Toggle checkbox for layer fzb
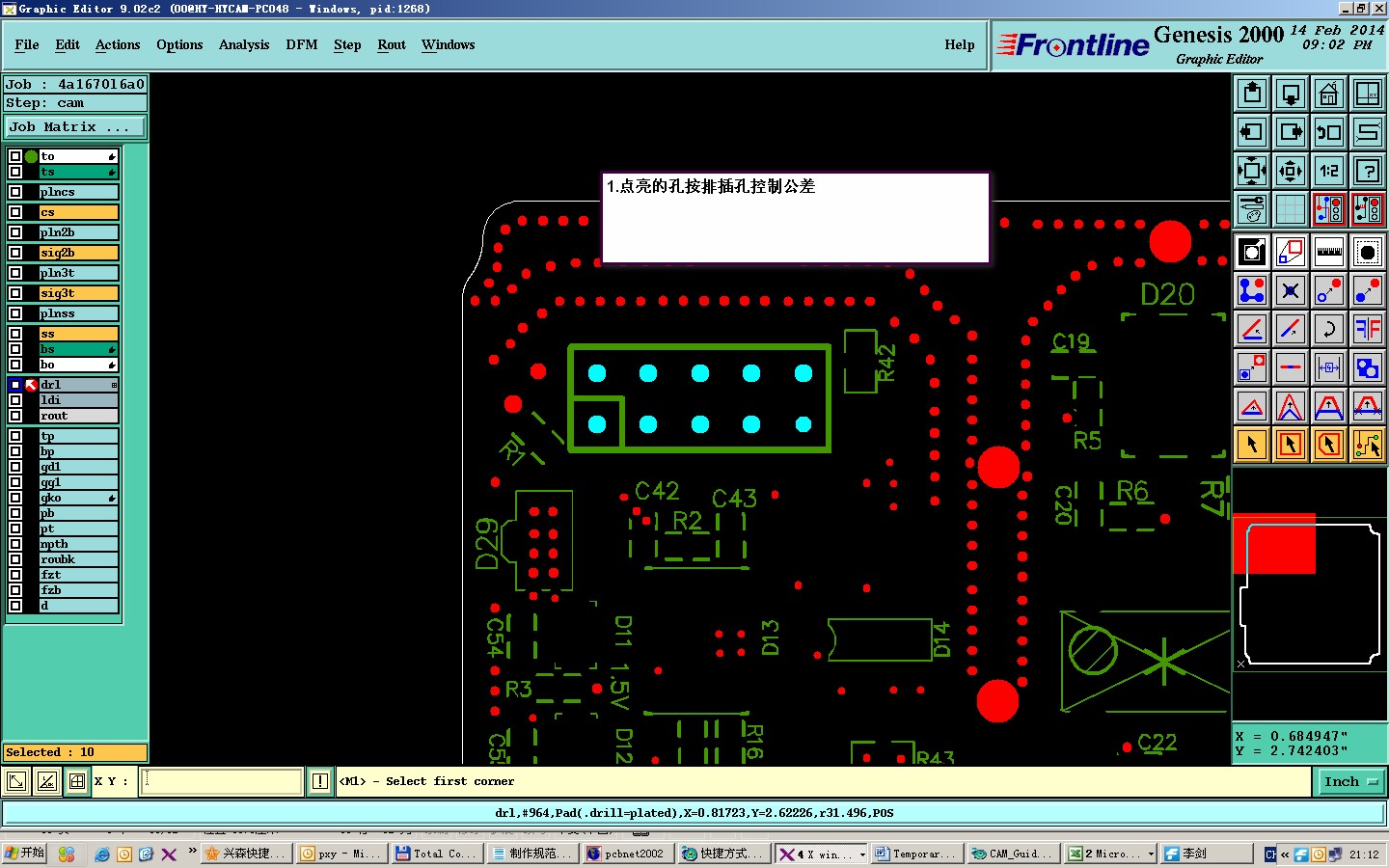The height and width of the screenshot is (868, 1389). point(15,590)
